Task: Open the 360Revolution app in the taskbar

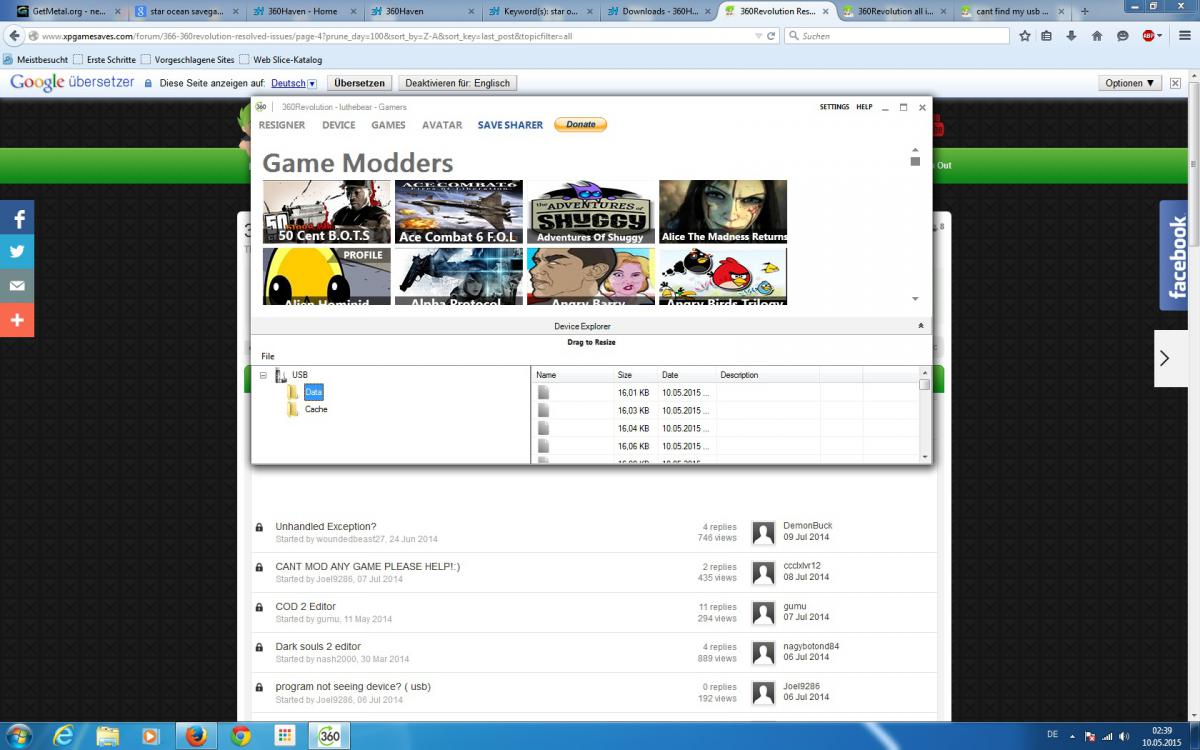Action: coord(328,736)
